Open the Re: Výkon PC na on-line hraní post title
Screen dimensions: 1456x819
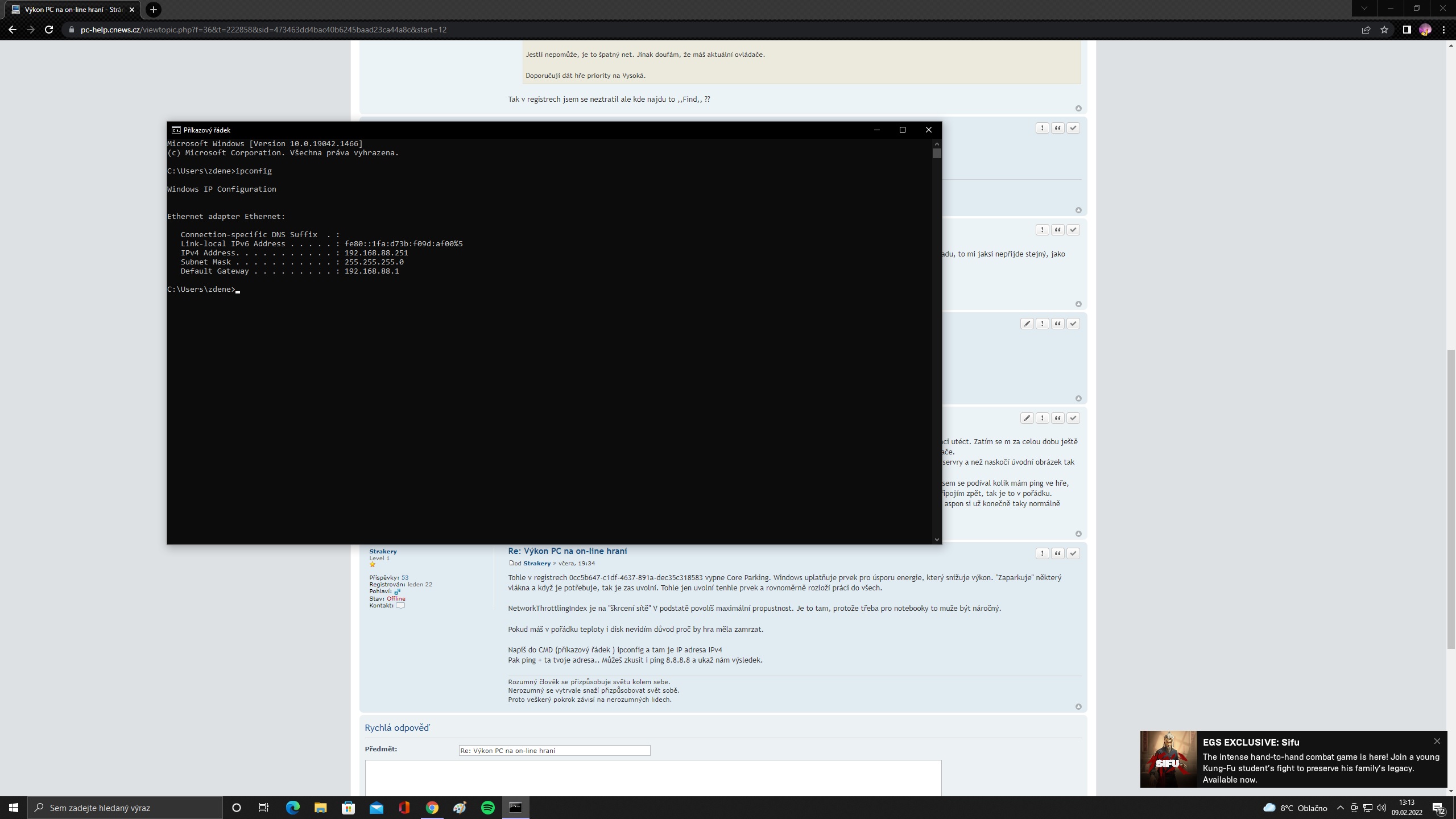tap(567, 551)
